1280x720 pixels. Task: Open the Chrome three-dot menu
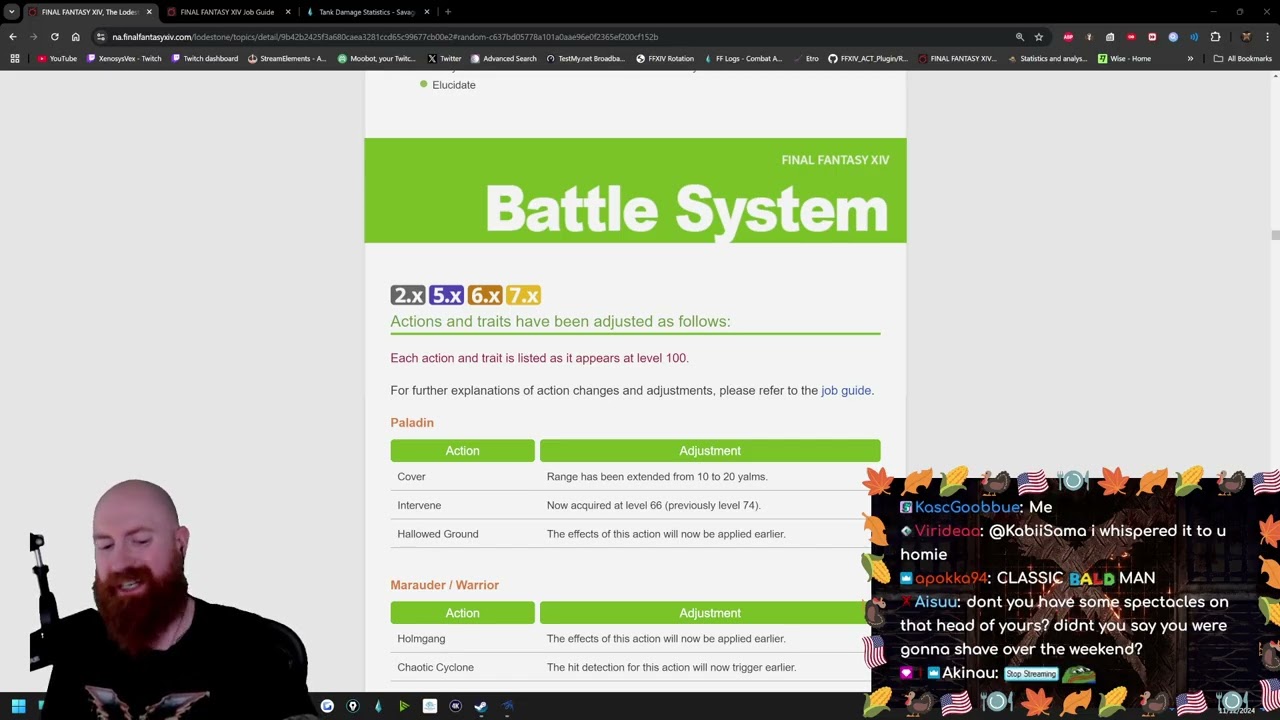1267,37
